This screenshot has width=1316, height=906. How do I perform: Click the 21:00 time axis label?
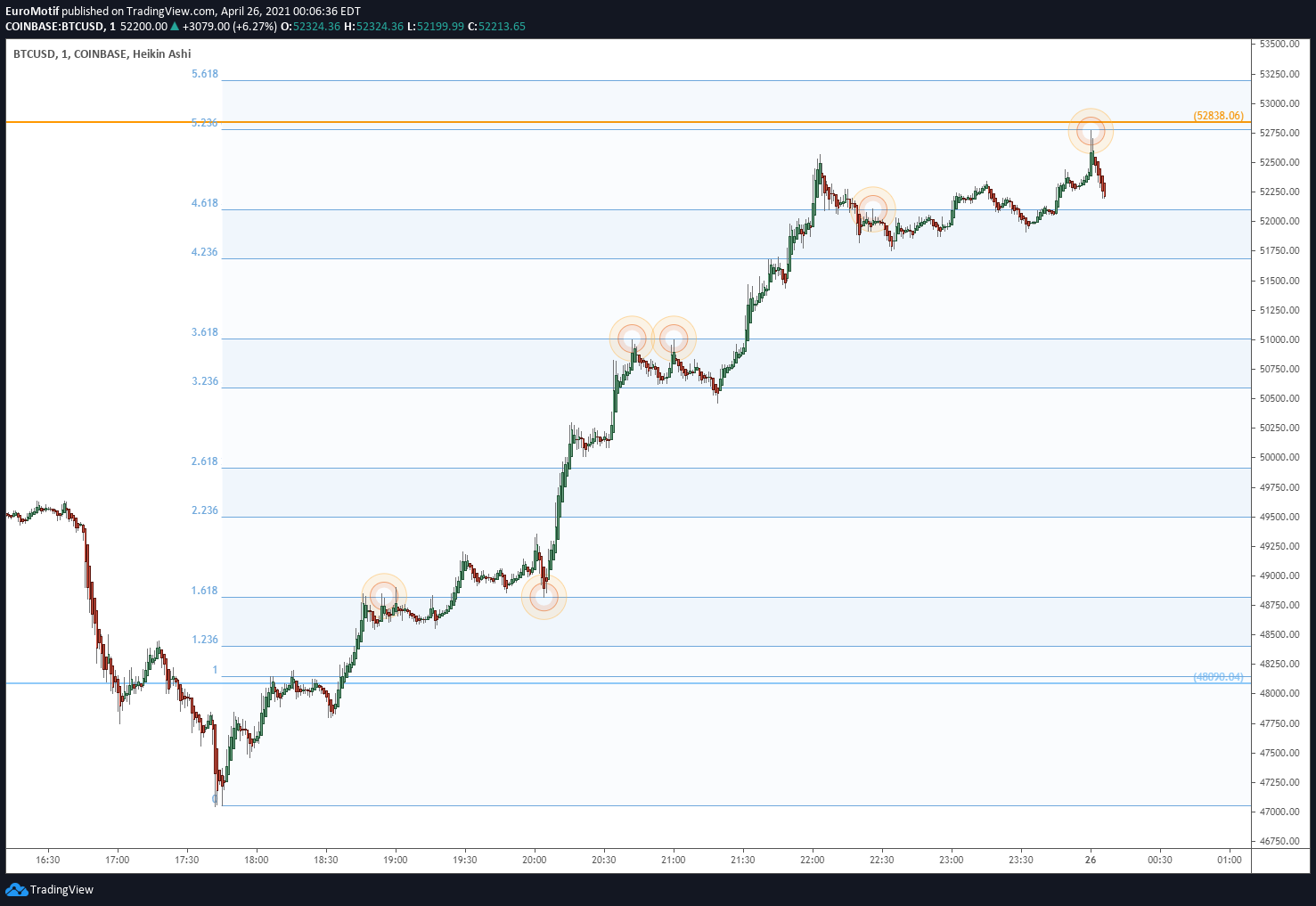[674, 860]
